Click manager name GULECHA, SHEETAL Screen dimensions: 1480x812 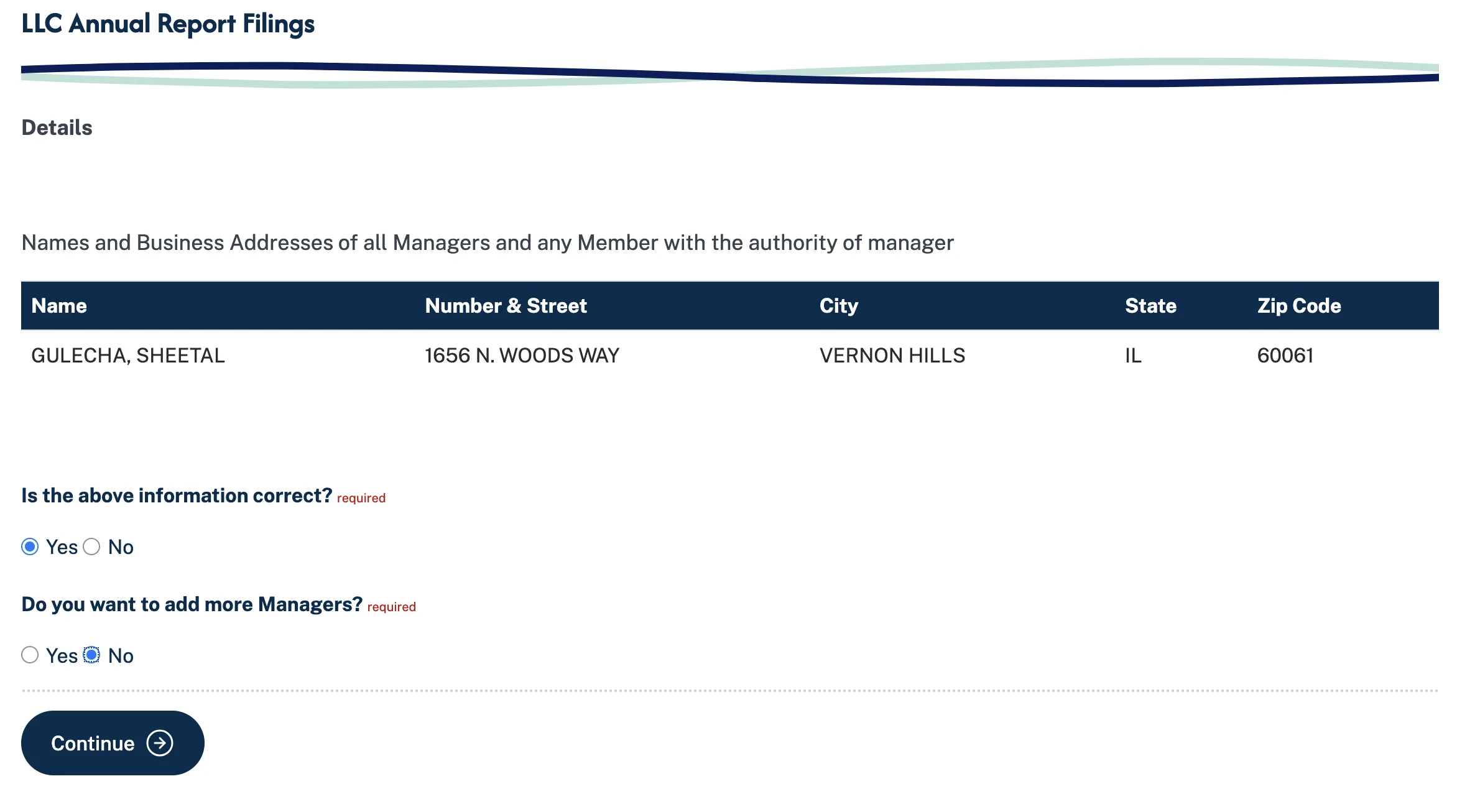pyautogui.click(x=128, y=356)
